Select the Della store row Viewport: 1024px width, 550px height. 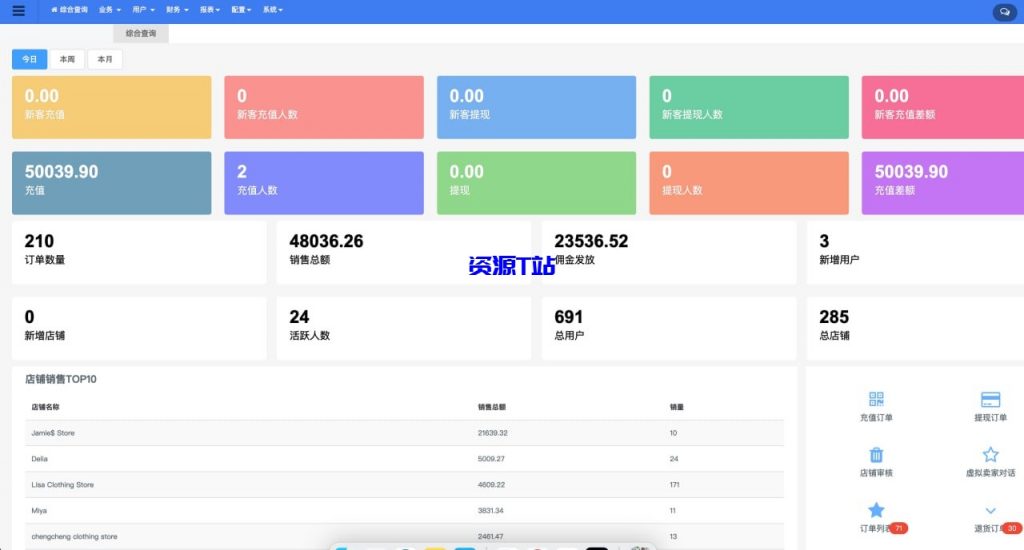point(404,459)
